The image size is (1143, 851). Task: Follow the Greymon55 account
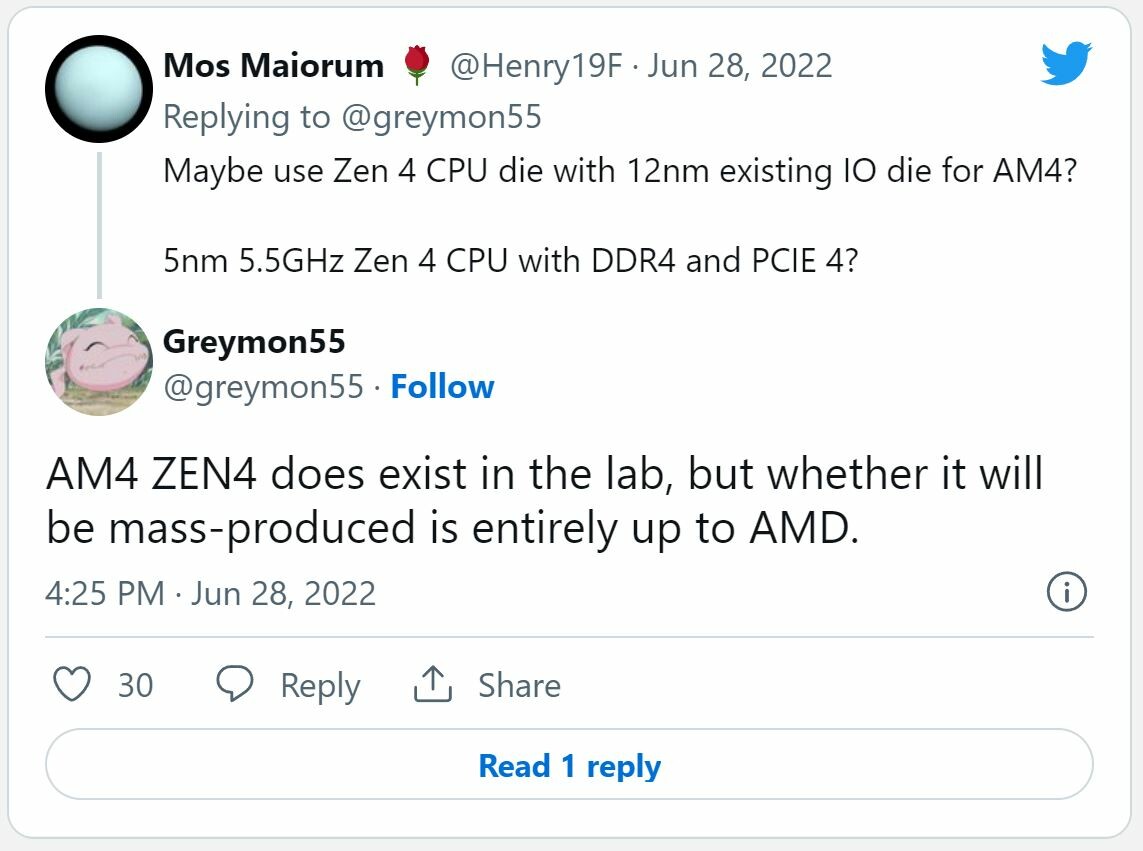pyautogui.click(x=442, y=387)
